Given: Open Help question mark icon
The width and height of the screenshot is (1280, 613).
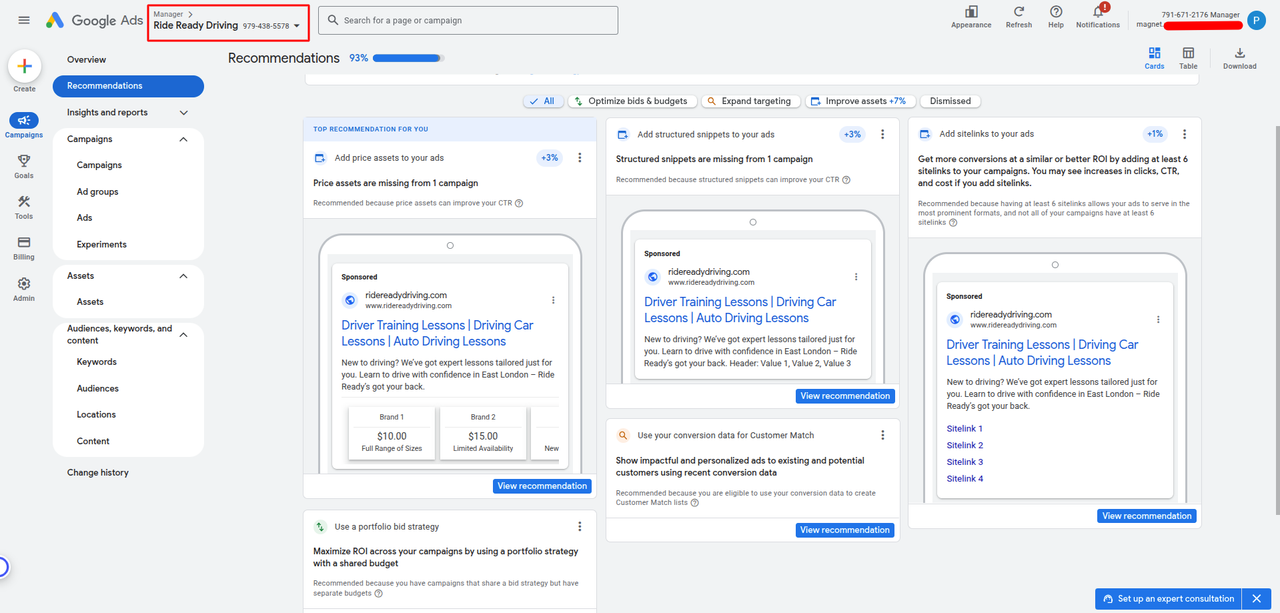Looking at the screenshot, I should (x=1056, y=16).
